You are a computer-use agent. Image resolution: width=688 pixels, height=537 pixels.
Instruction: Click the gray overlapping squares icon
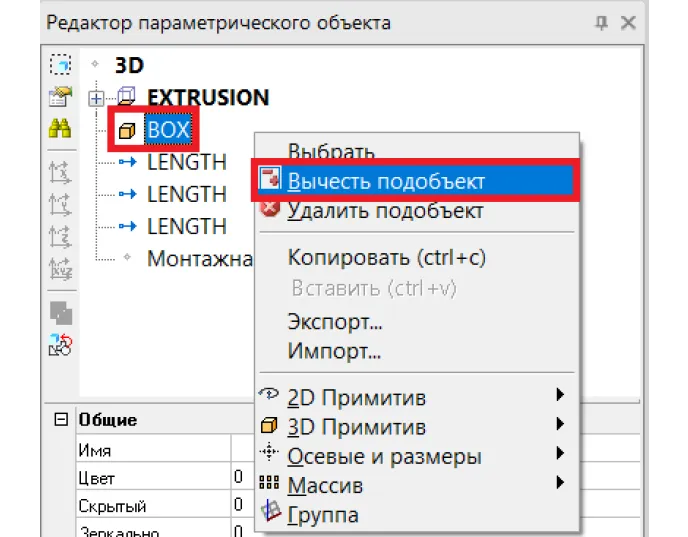(x=61, y=313)
